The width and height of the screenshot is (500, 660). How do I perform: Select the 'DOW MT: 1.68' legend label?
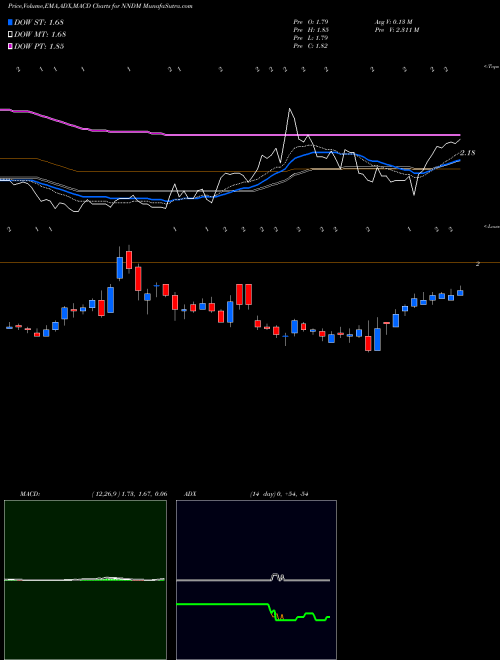(40, 34)
